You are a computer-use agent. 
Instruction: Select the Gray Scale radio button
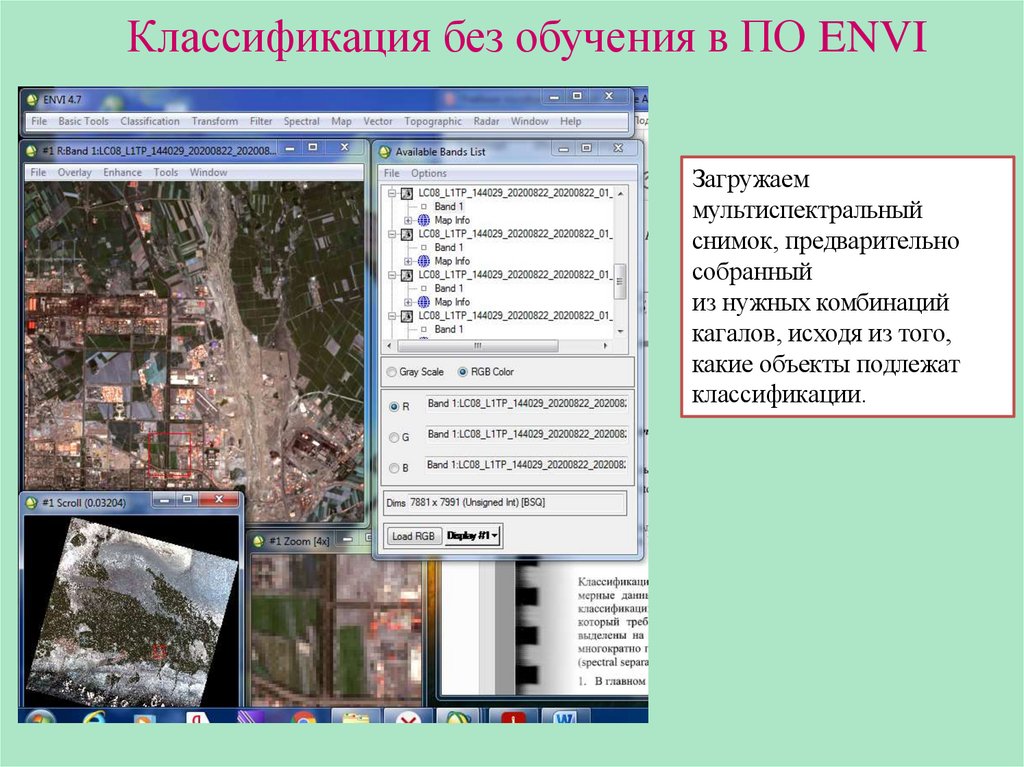pyautogui.click(x=392, y=372)
